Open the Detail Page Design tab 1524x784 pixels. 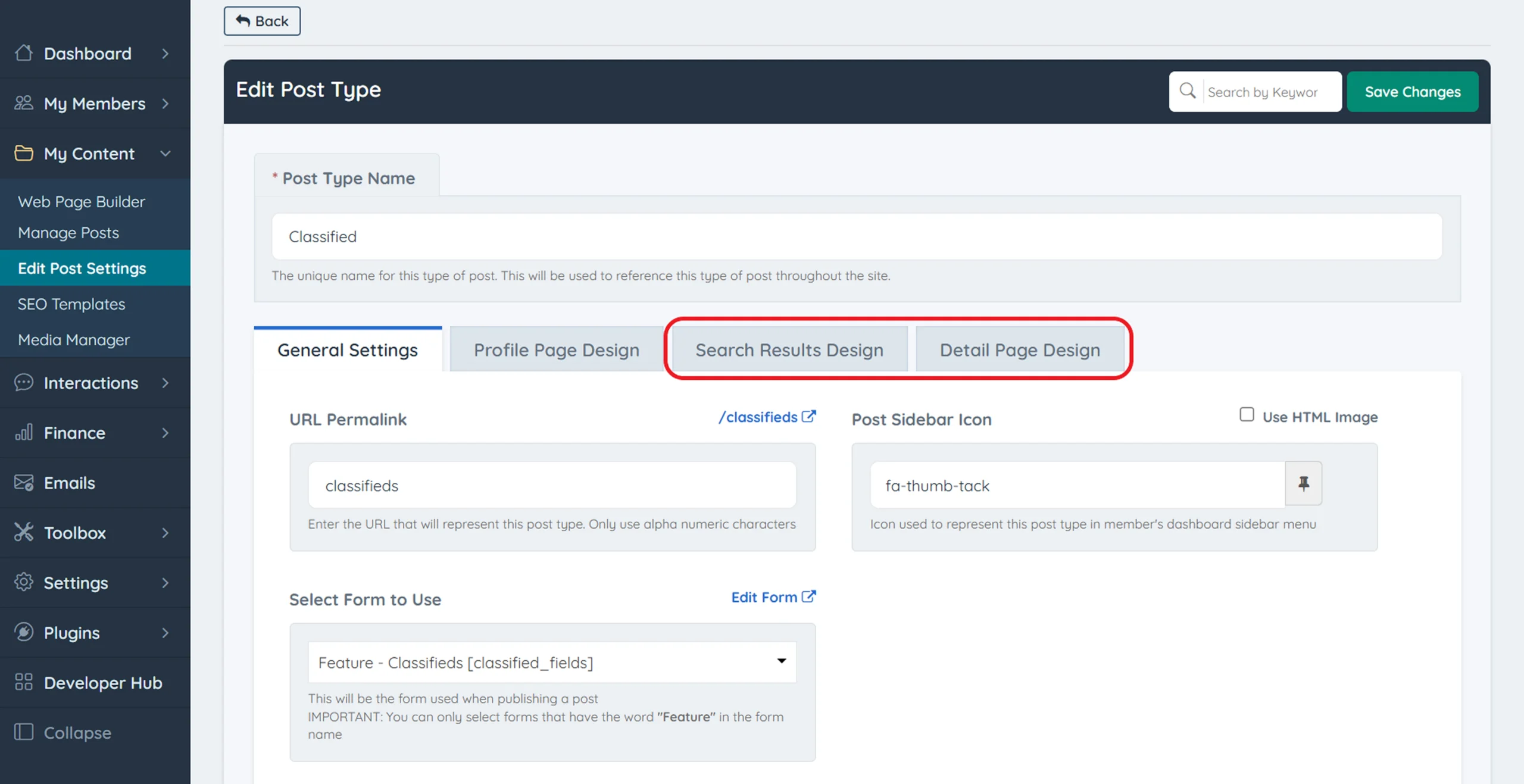1020,350
